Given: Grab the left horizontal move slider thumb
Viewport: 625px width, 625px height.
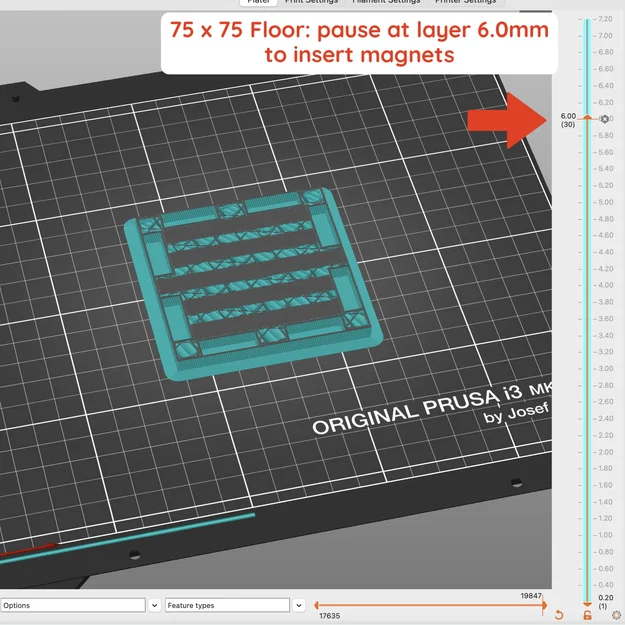Looking at the screenshot, I should coord(316,605).
